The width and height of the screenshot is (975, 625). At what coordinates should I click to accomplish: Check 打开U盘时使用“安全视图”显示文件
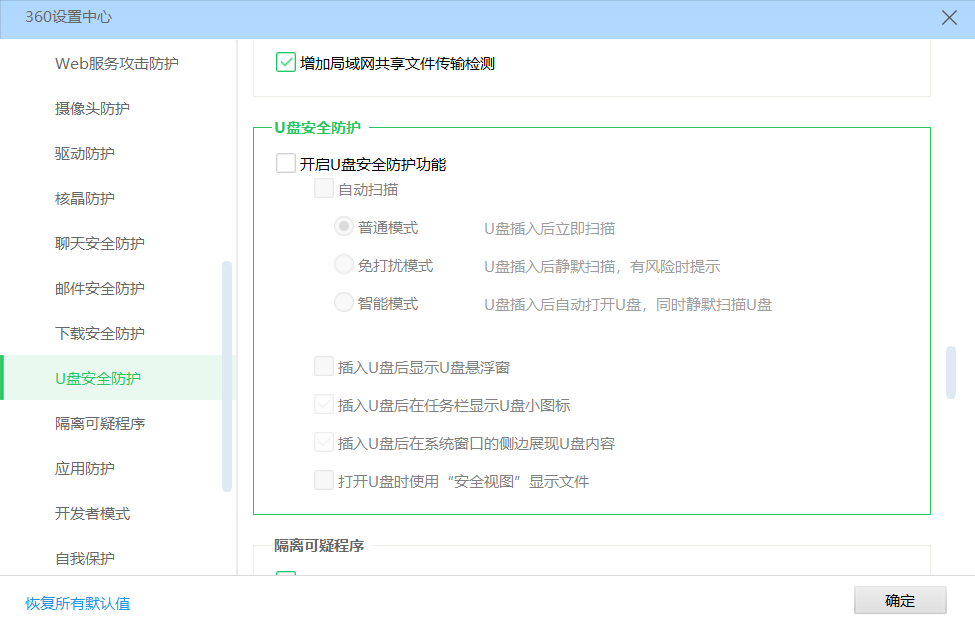coord(323,480)
